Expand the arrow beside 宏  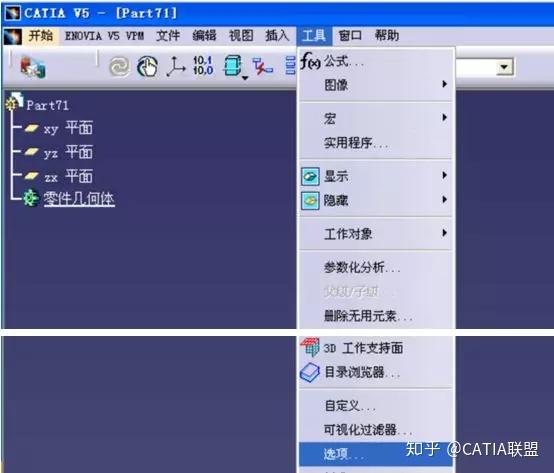(x=444, y=117)
